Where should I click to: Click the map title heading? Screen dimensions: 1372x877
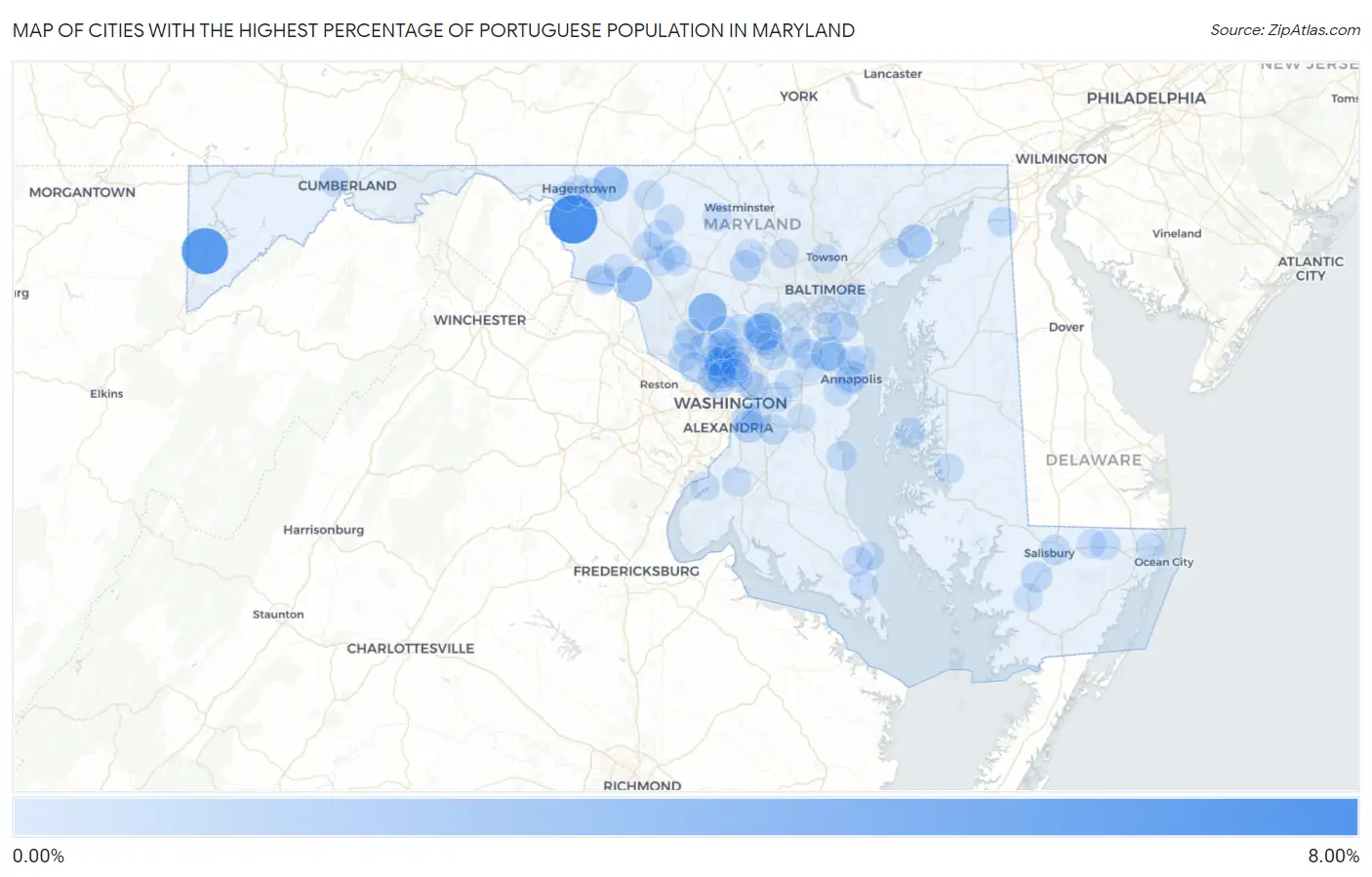click(433, 30)
